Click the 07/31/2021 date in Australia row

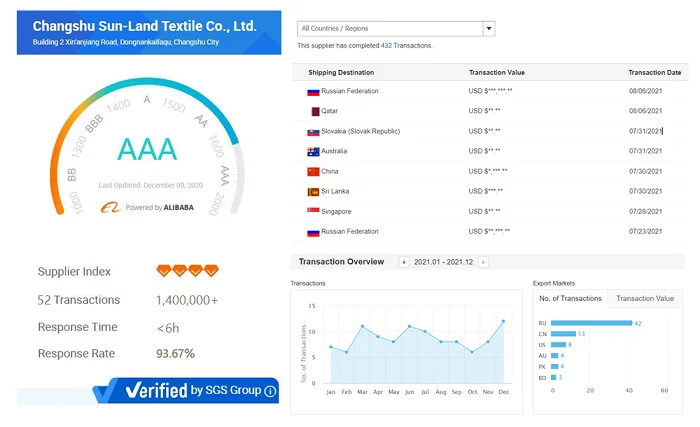645,151
